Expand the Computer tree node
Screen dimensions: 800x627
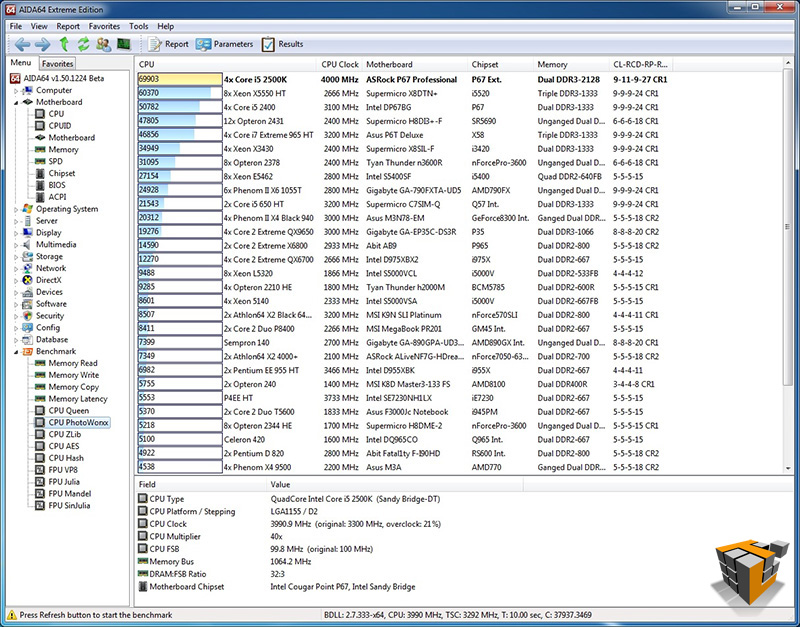coord(16,91)
